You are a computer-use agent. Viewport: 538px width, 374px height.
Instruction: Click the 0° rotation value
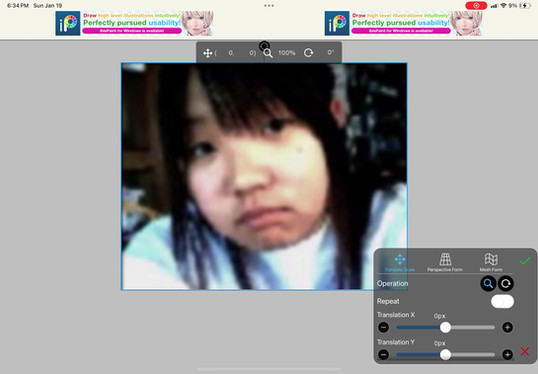pyautogui.click(x=330, y=52)
